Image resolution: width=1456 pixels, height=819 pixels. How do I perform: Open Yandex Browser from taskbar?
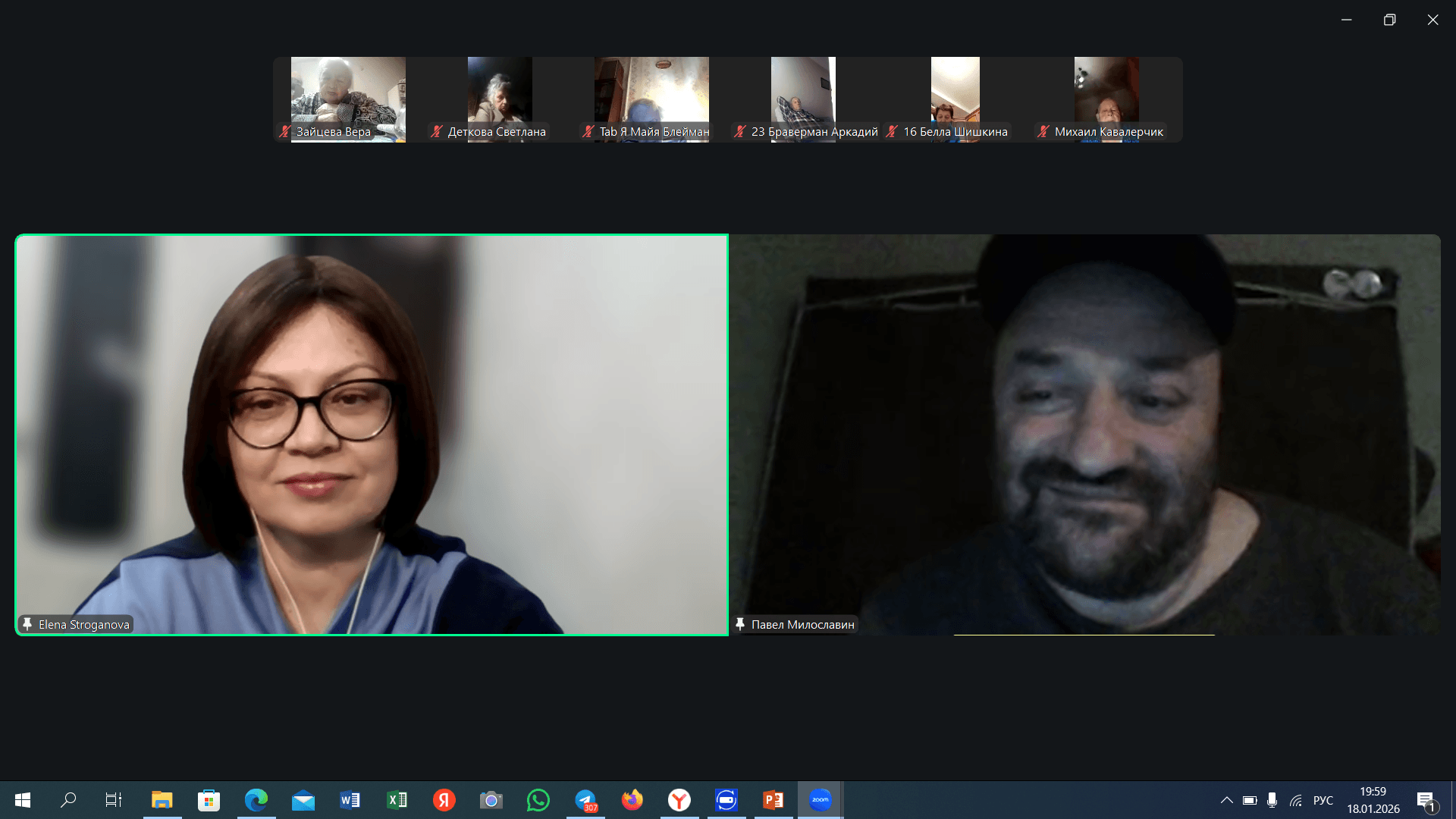click(679, 800)
